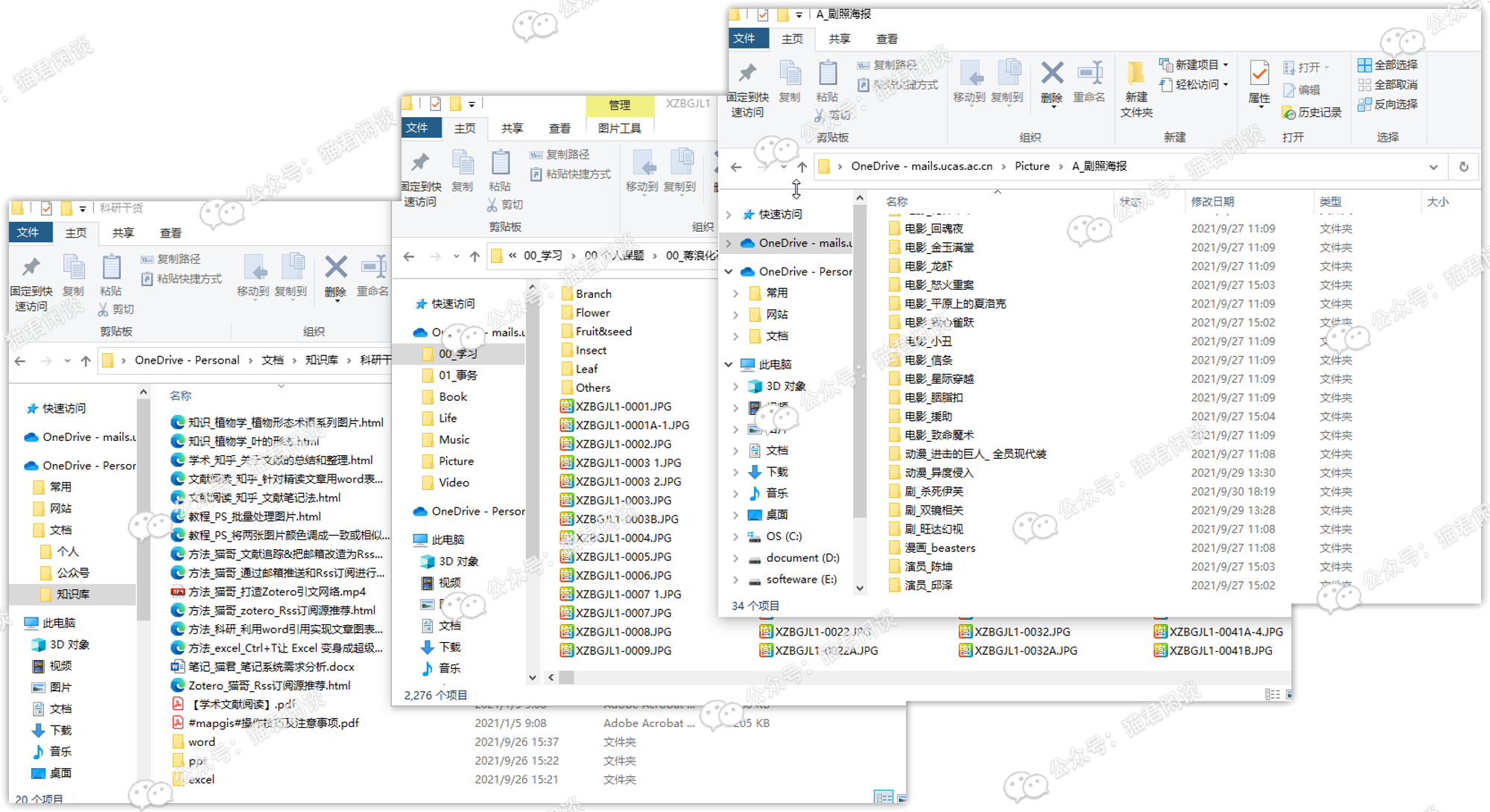The height and width of the screenshot is (812, 1490).
Task: Select Music folder in XZBGJL1 nav pane
Action: (446, 440)
